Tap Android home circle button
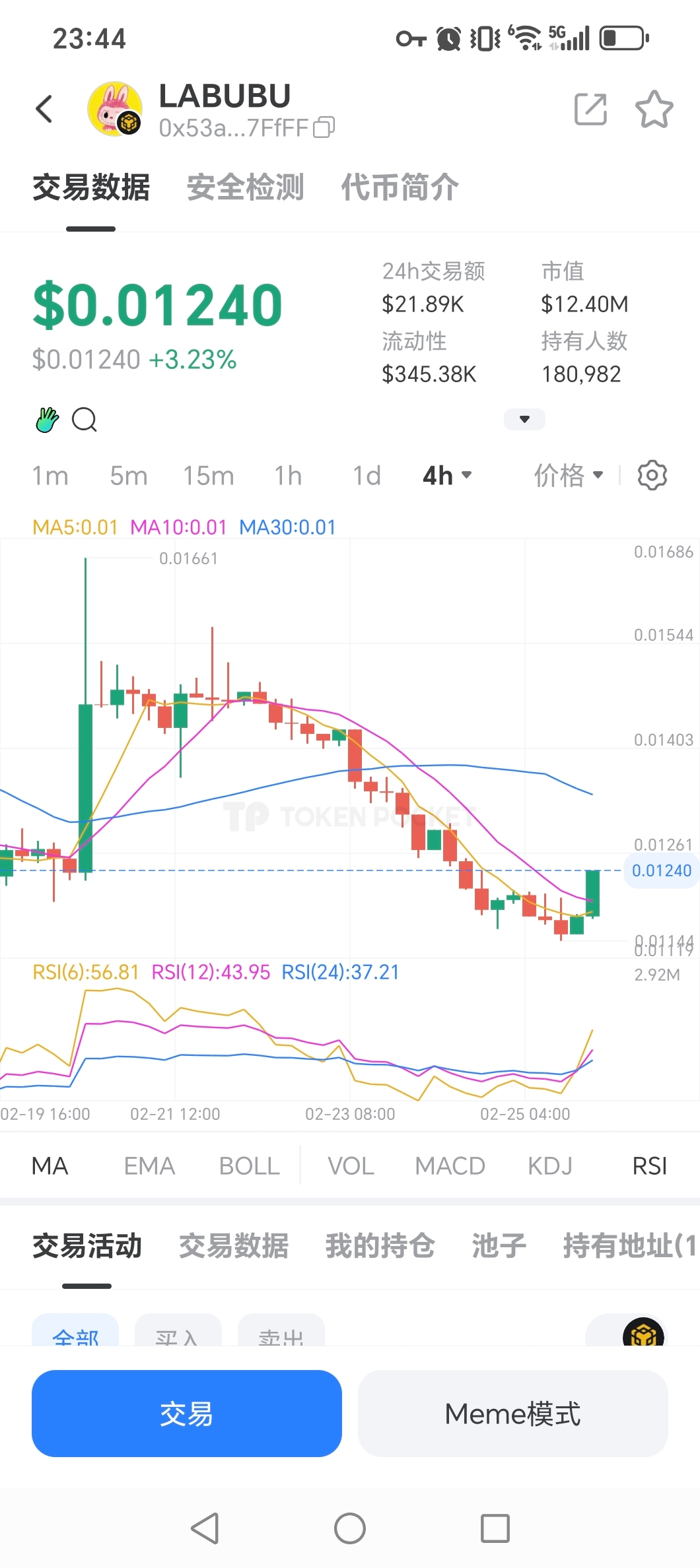Image resolution: width=700 pixels, height=1568 pixels. pyautogui.click(x=350, y=1528)
